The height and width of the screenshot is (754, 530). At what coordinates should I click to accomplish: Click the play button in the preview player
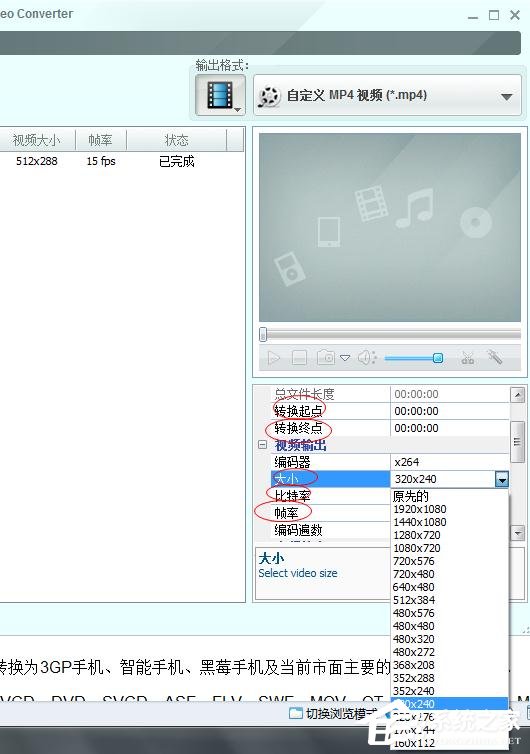[x=274, y=358]
